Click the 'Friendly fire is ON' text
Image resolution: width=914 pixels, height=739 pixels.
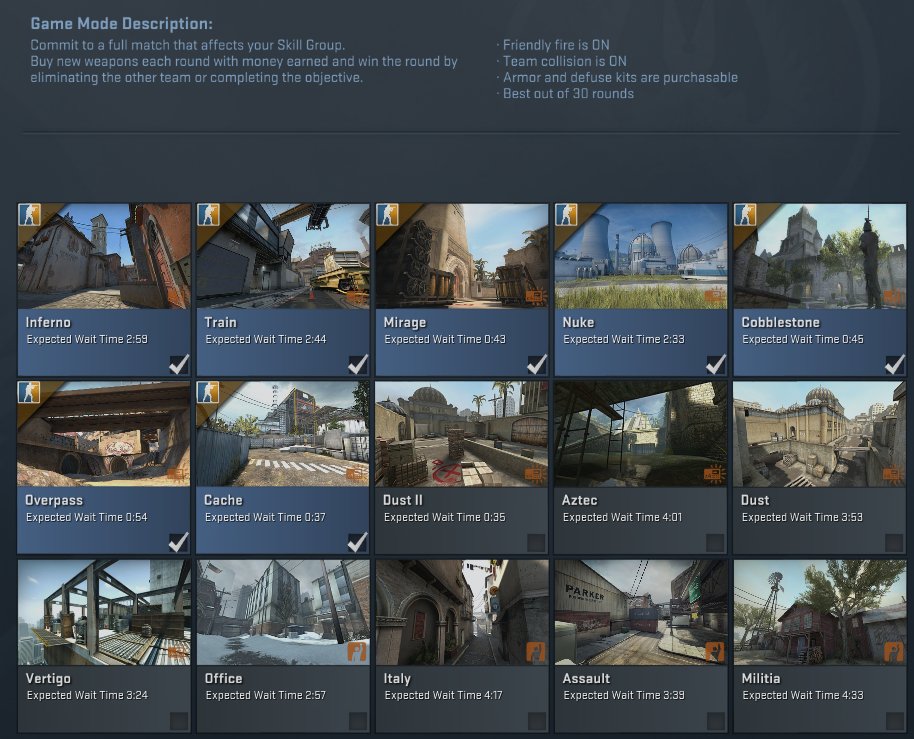(556, 45)
